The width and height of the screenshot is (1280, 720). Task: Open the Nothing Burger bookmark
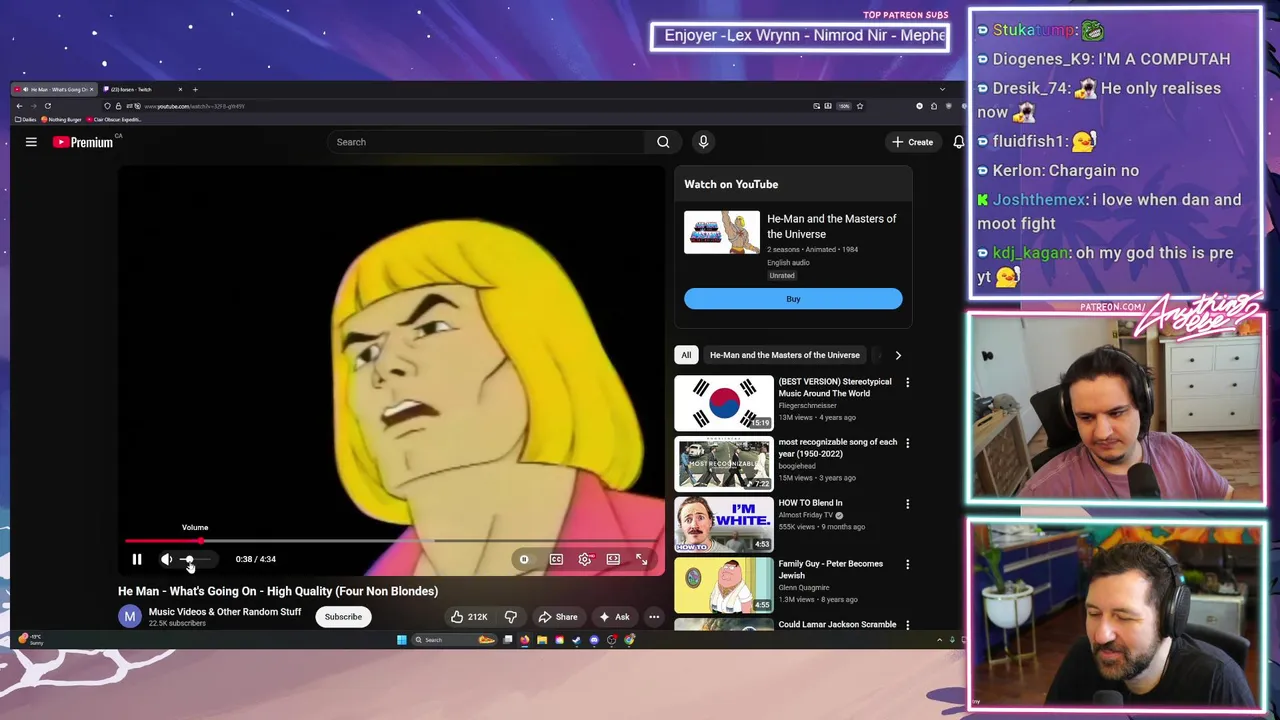tap(61, 119)
